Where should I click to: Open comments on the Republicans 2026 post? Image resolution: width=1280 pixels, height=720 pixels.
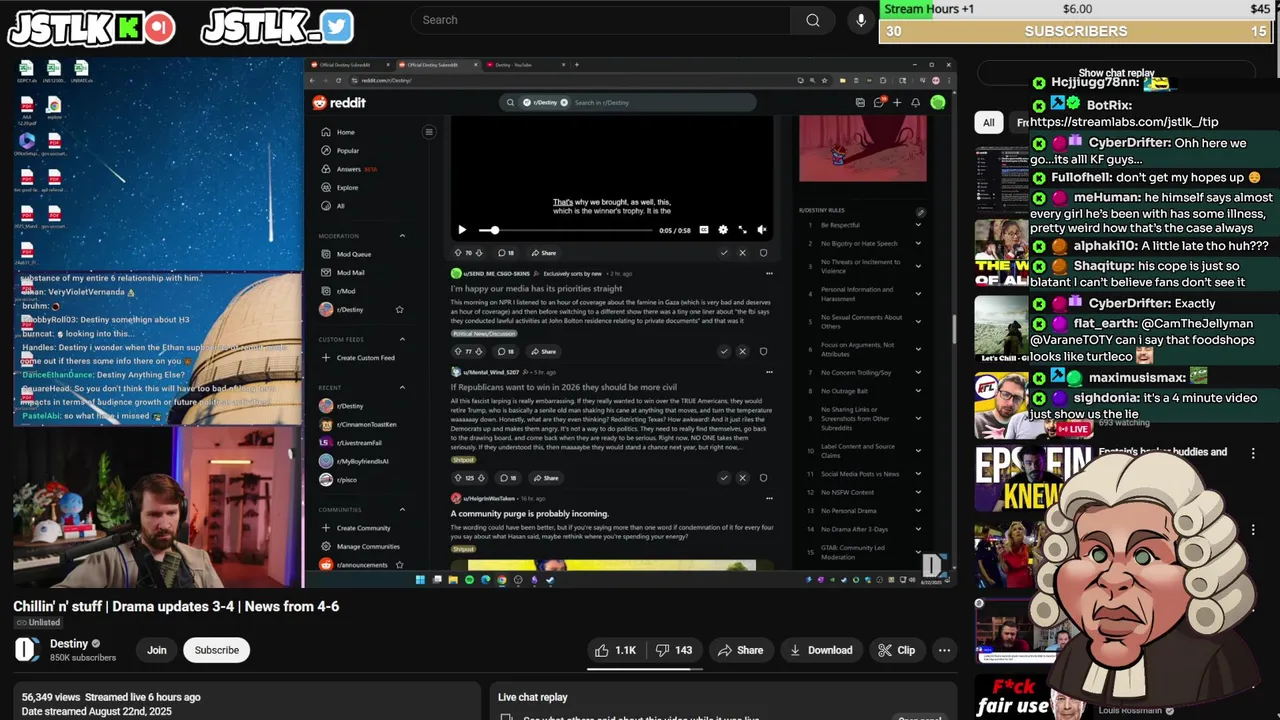508,478
